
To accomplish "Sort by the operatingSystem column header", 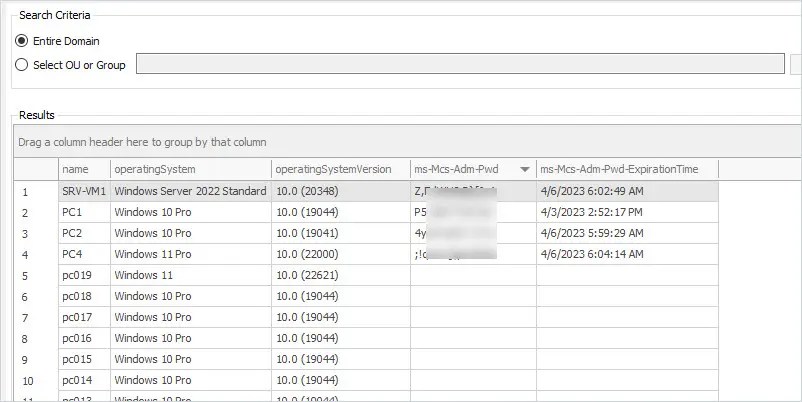I will coord(191,169).
